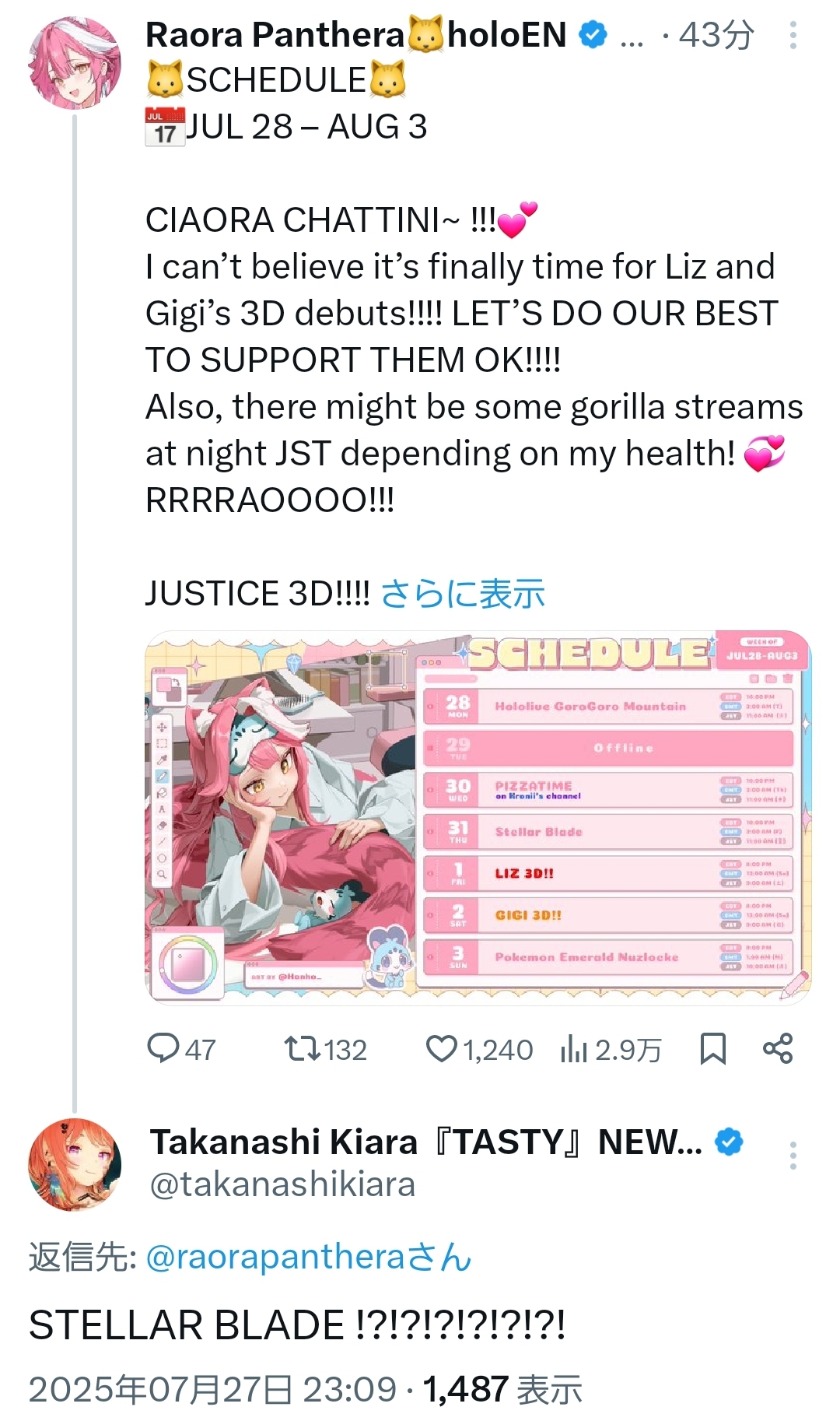Like the schedule tweet with heart icon
Viewport: 840px width, 1428px height.
[479, 1049]
